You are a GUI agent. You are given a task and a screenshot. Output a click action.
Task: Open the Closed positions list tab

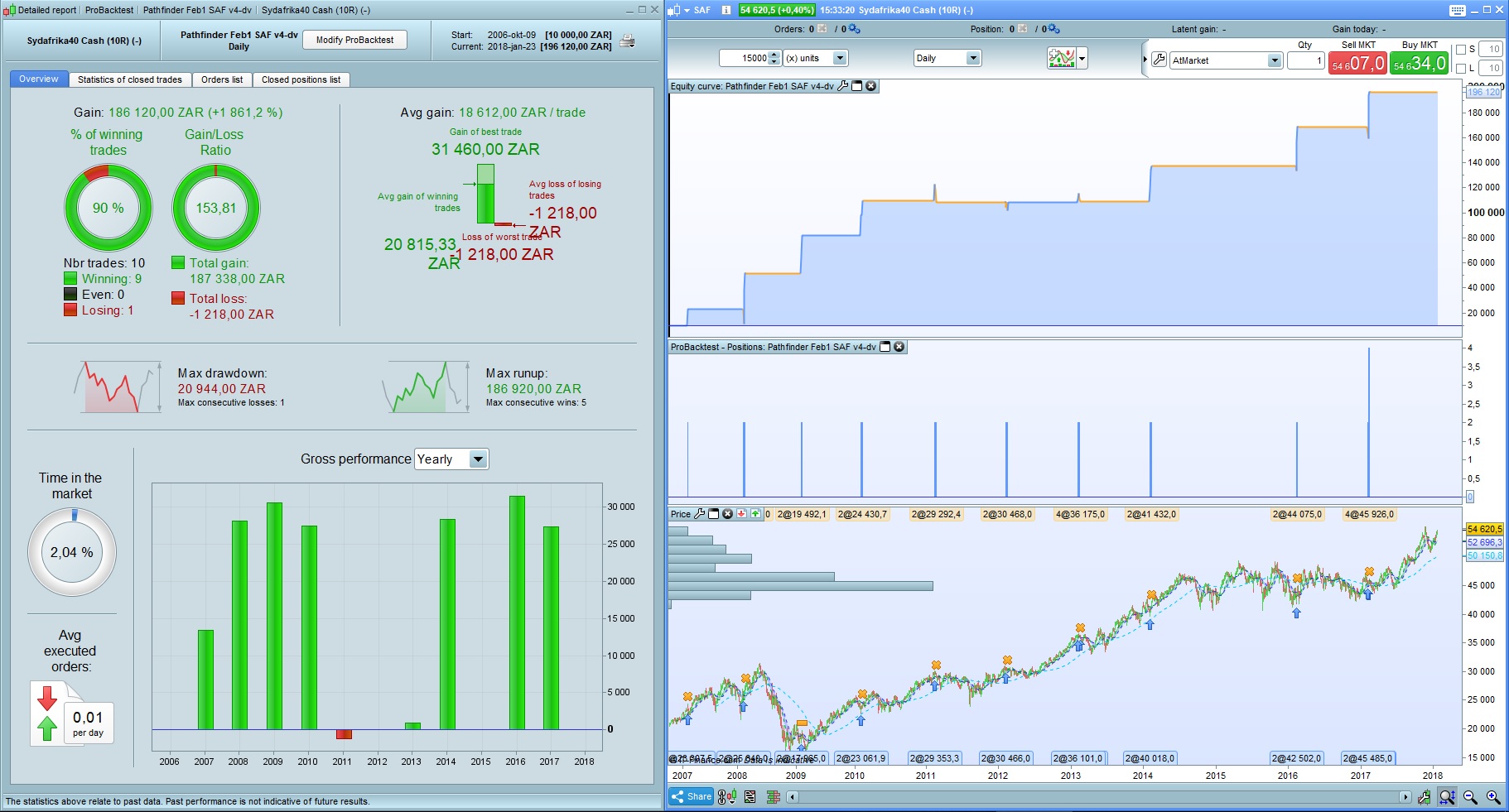coord(301,79)
